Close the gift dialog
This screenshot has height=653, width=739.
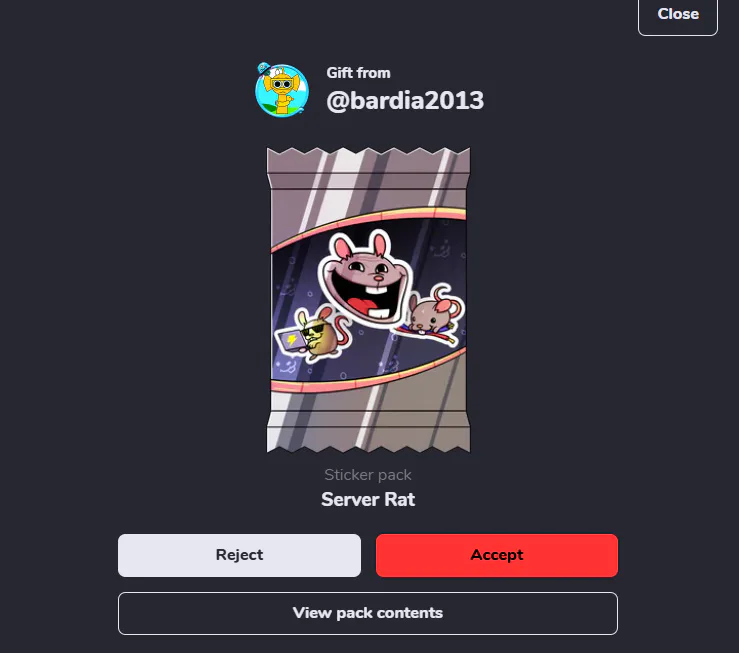[x=678, y=14]
